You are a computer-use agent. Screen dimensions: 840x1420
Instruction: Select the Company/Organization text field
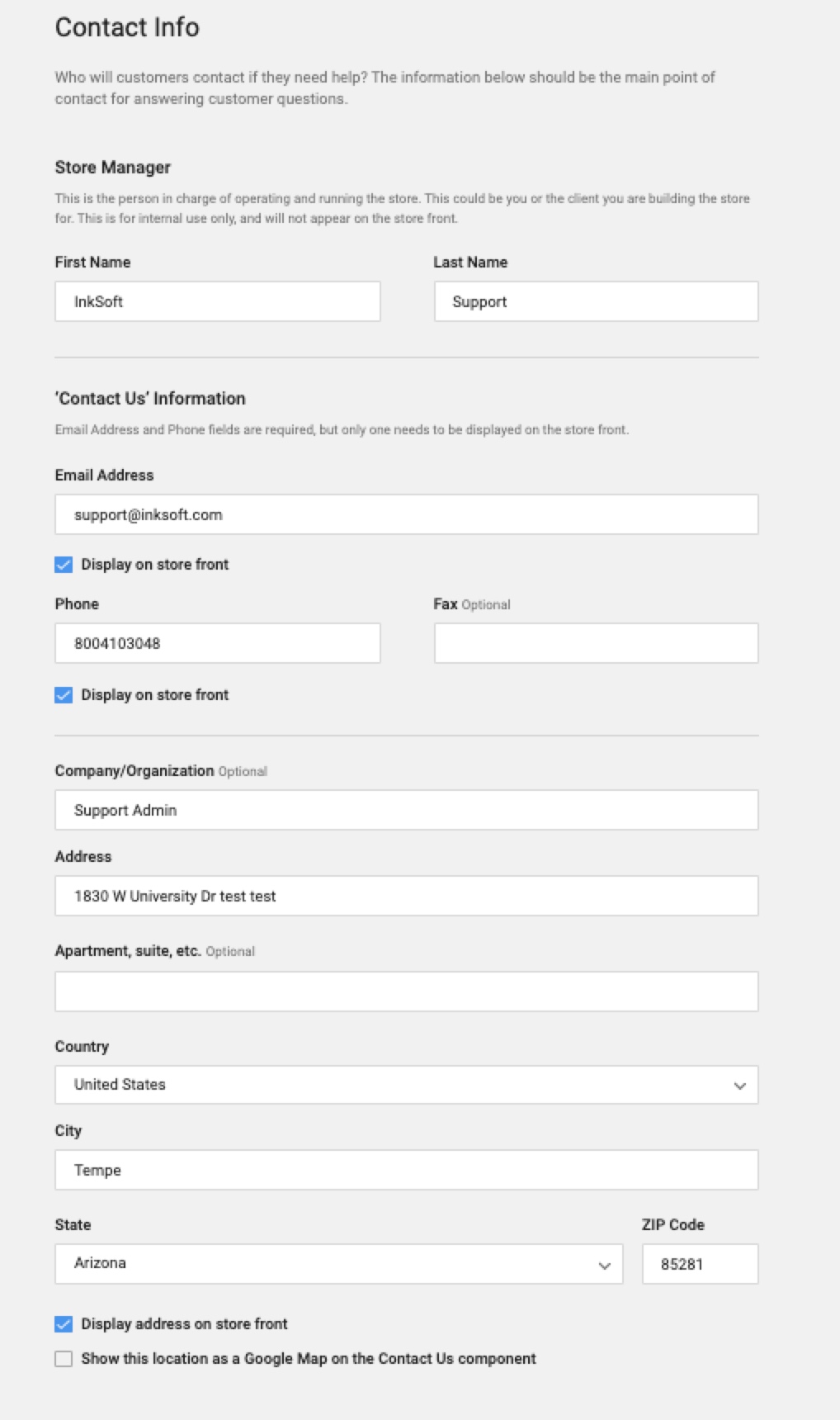[x=406, y=810]
